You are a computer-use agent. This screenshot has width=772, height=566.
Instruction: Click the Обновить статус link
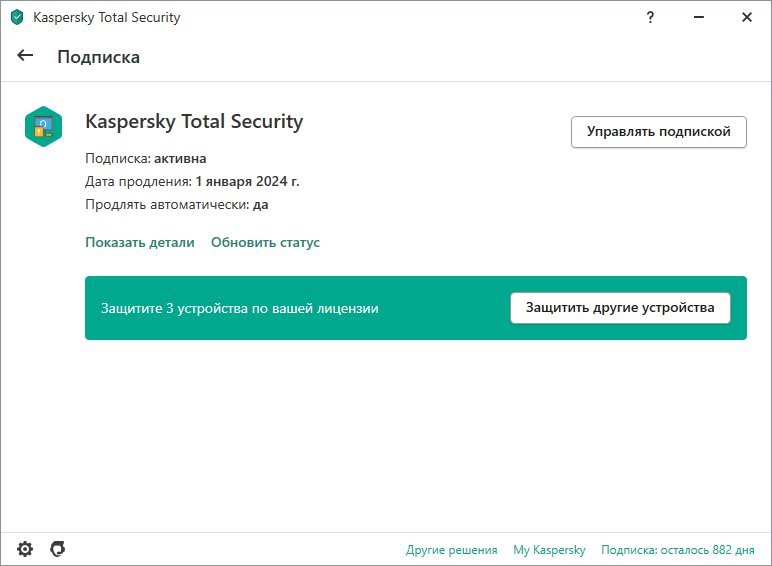265,242
